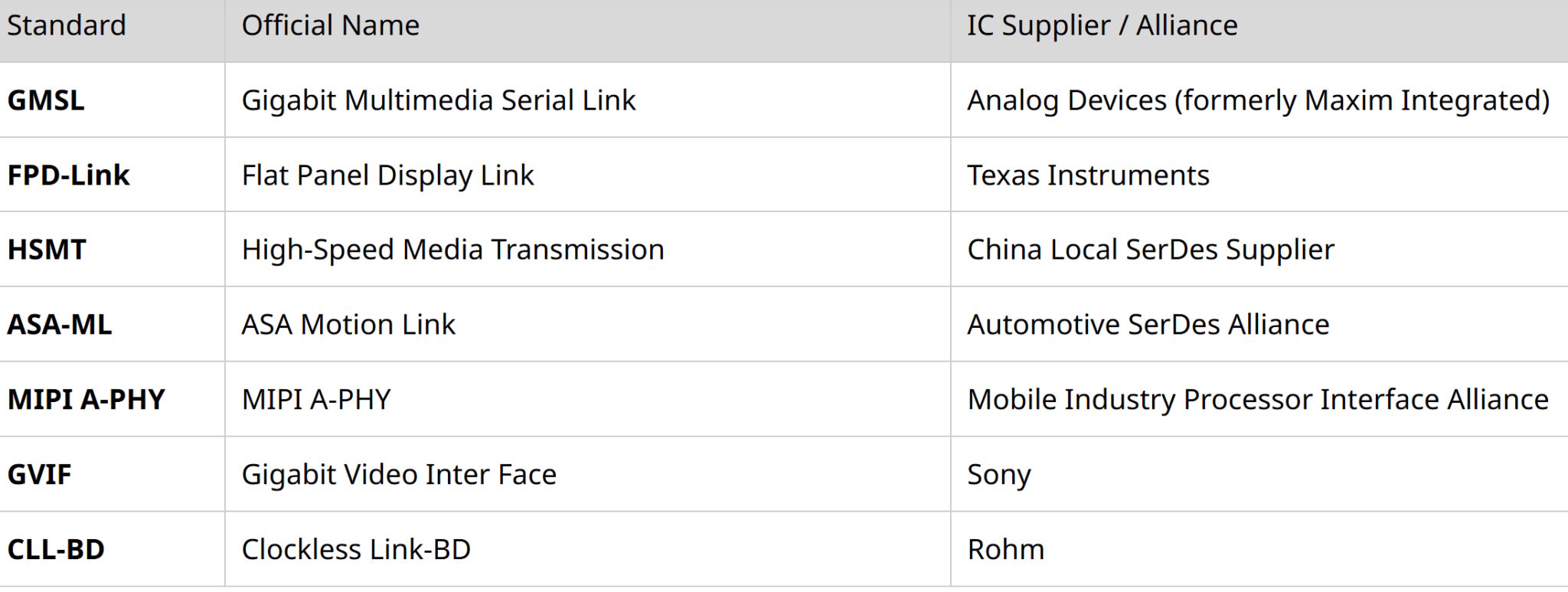Select the ASA Motion Link cell

tap(348, 325)
